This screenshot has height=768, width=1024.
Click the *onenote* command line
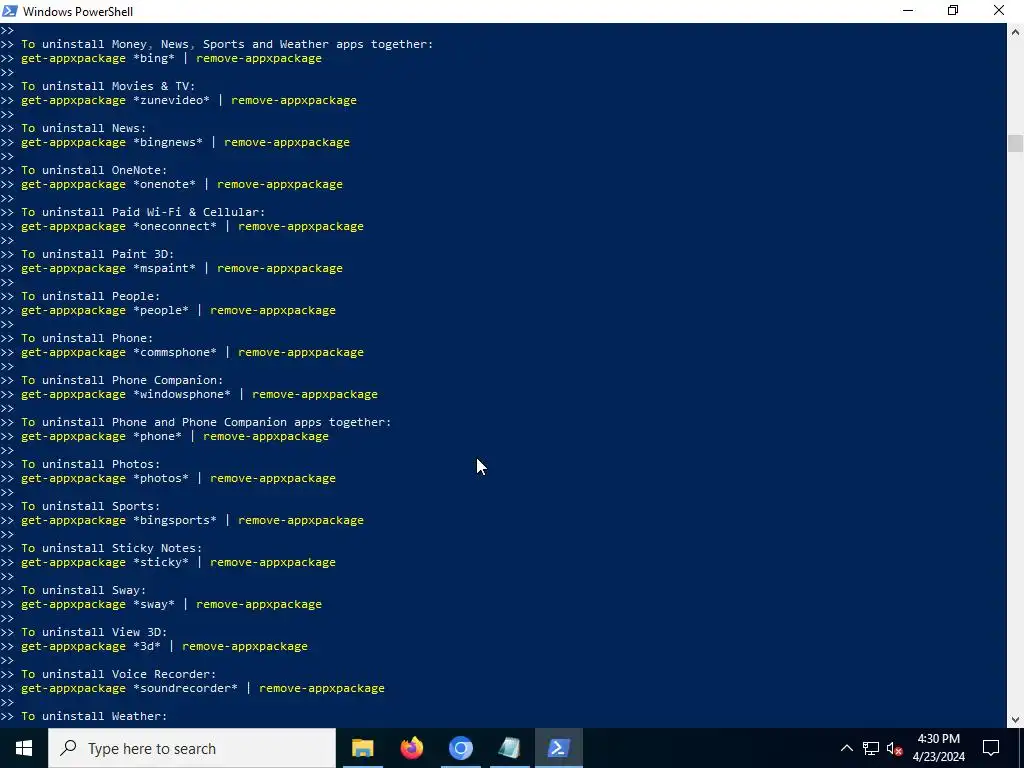[x=182, y=184]
